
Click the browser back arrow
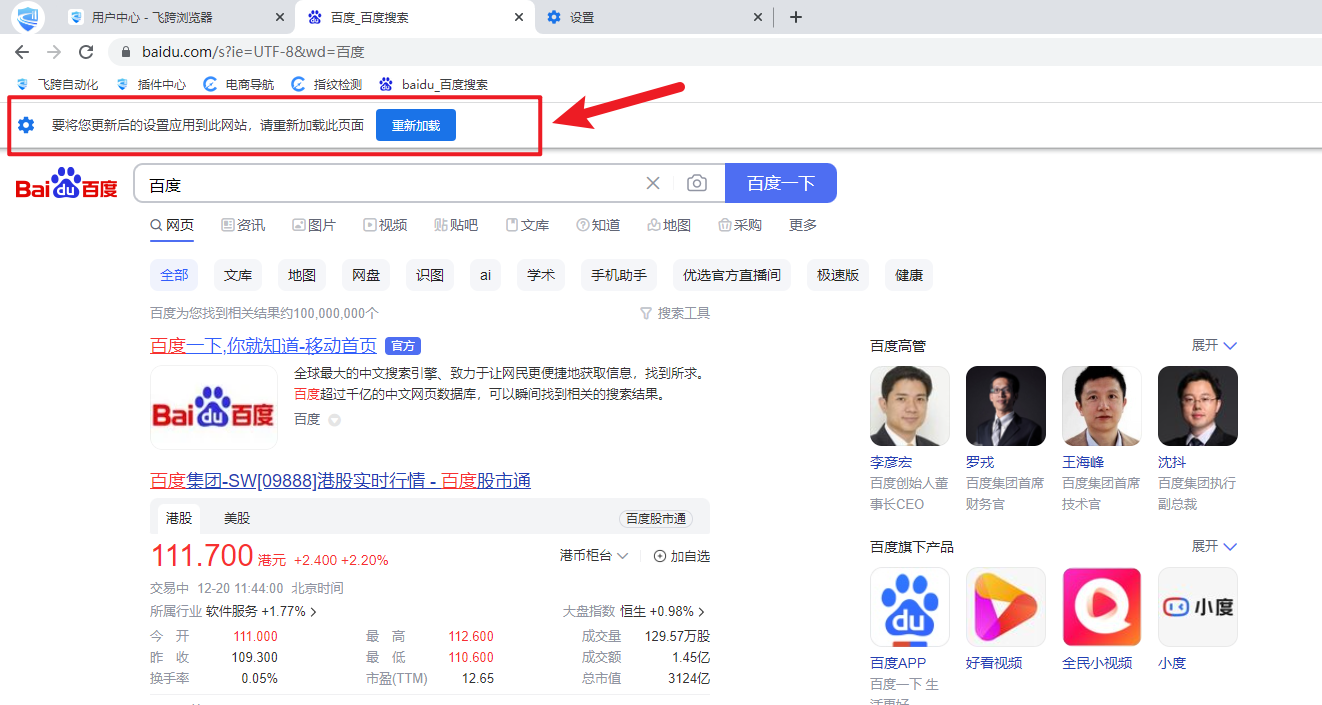coord(22,52)
